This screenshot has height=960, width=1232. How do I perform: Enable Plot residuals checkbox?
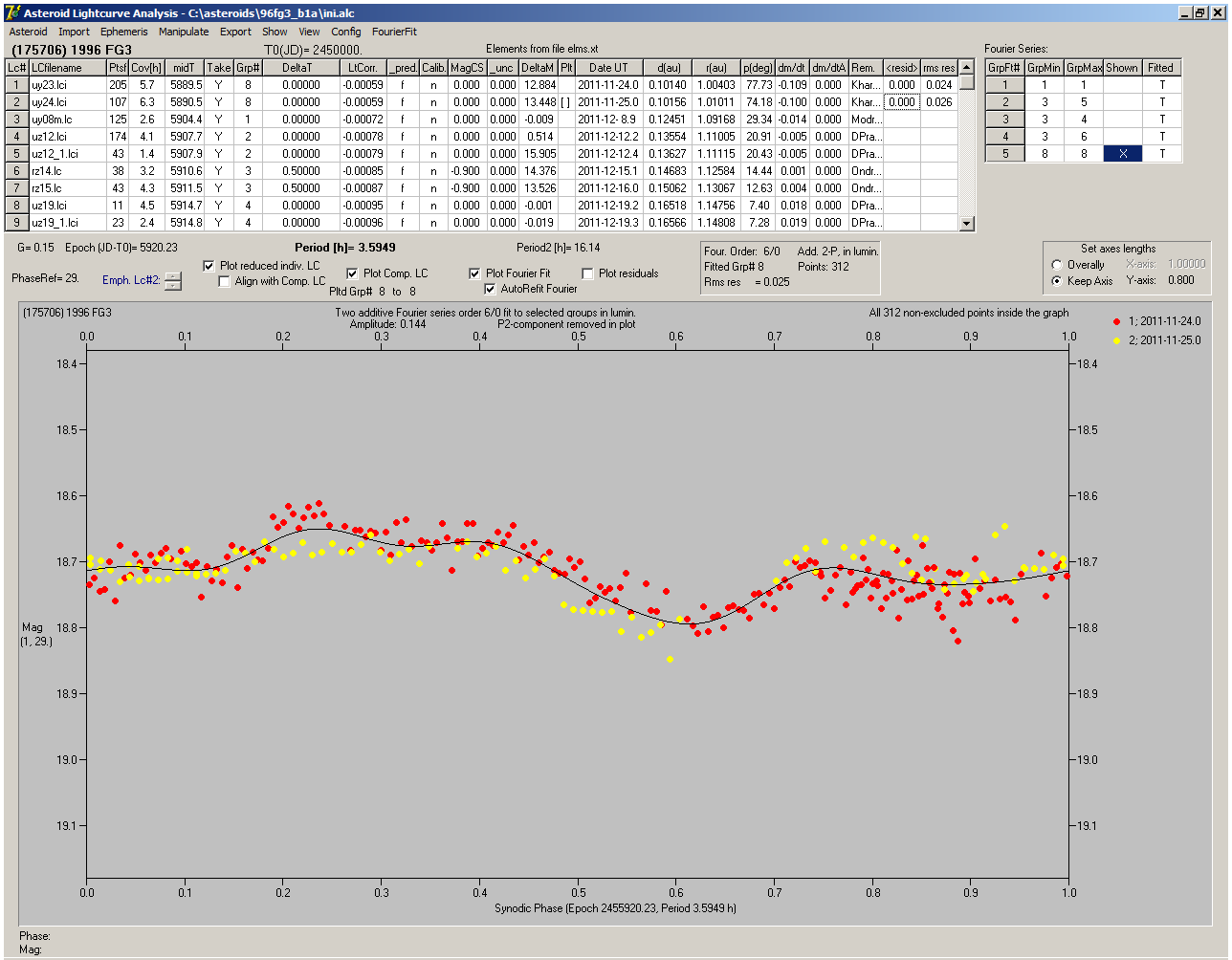[x=587, y=273]
